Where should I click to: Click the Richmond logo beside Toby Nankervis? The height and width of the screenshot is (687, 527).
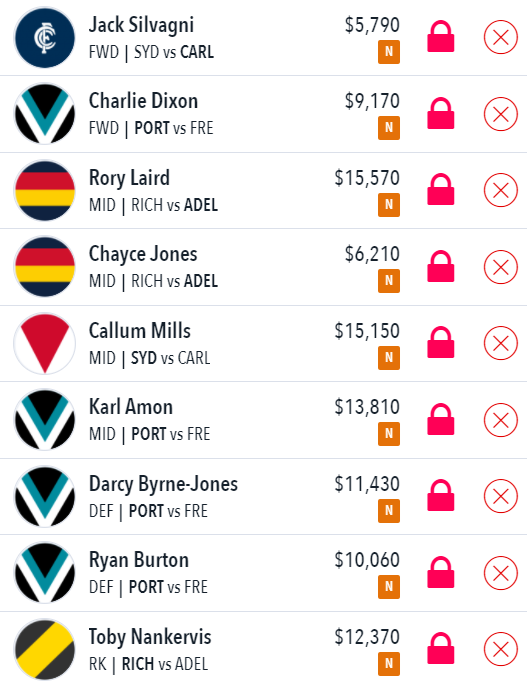(45, 649)
